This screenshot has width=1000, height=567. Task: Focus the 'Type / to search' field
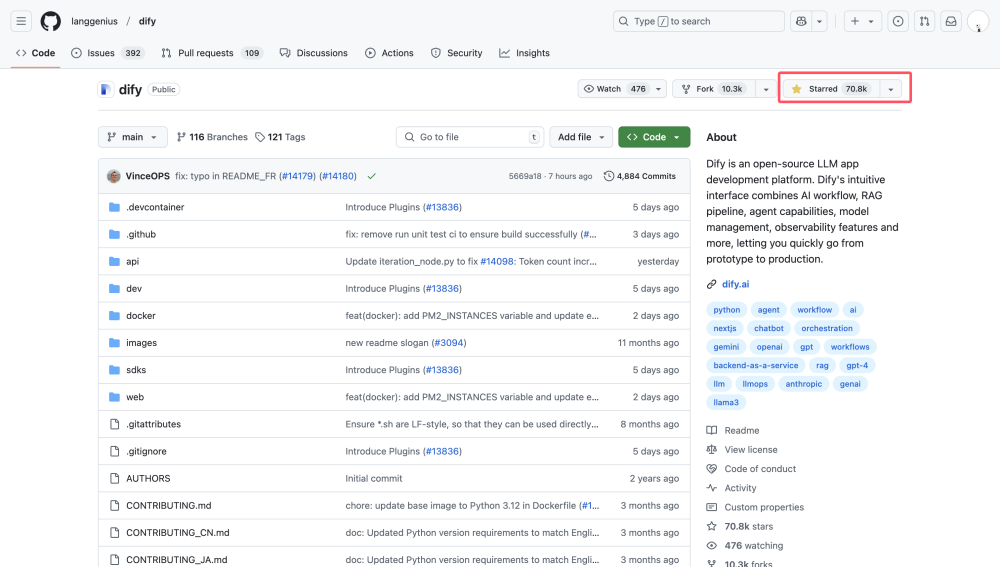698,21
